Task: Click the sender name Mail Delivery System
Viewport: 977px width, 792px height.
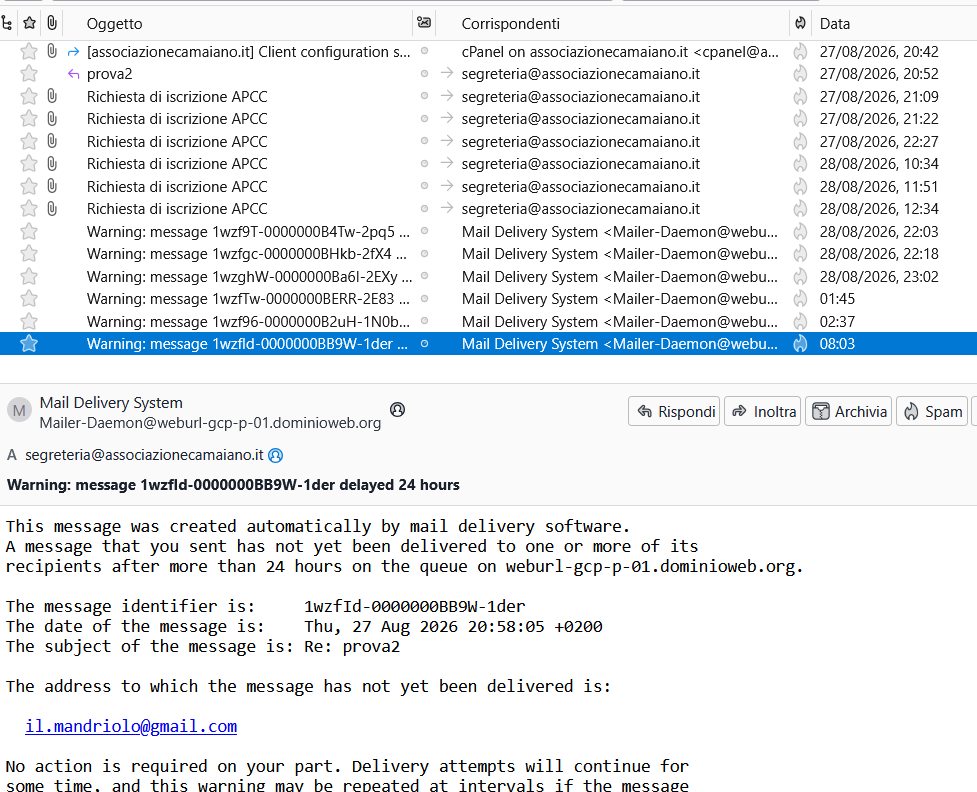Action: pos(111,403)
